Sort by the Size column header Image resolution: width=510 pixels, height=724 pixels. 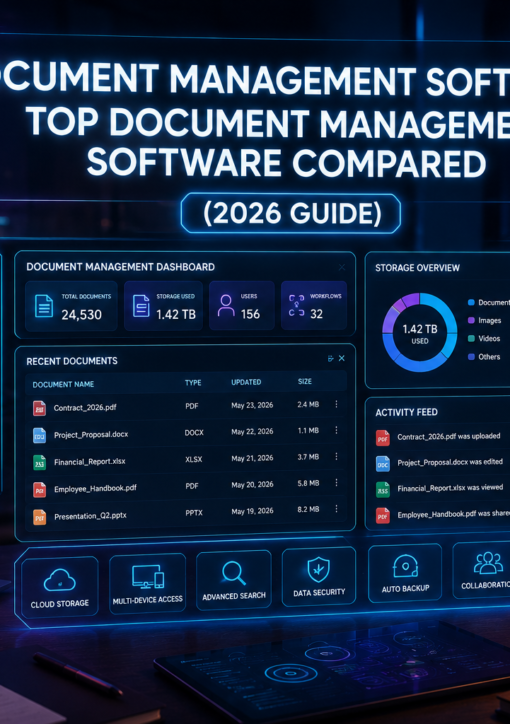(305, 381)
